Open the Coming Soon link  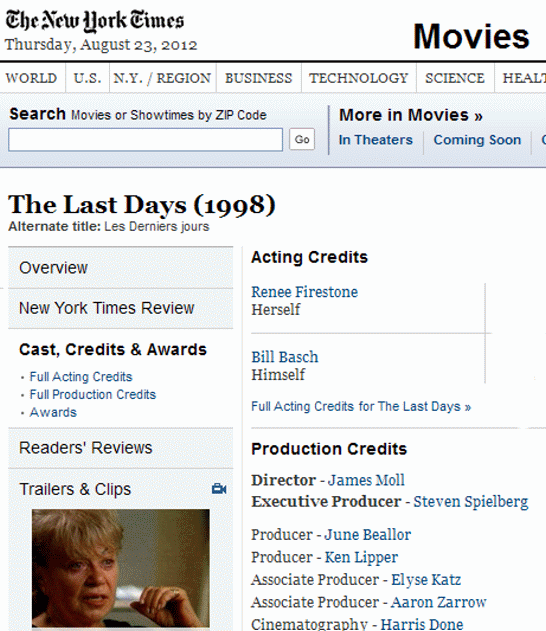point(477,140)
